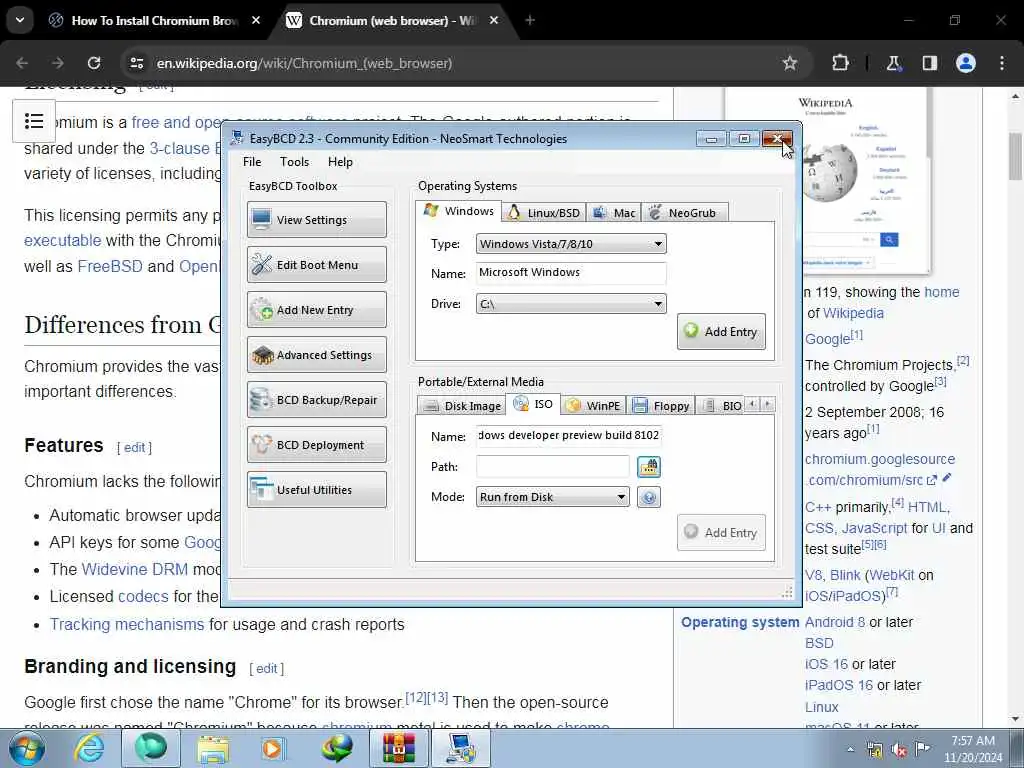Open Chrome three-dot menu

coord(1002,63)
